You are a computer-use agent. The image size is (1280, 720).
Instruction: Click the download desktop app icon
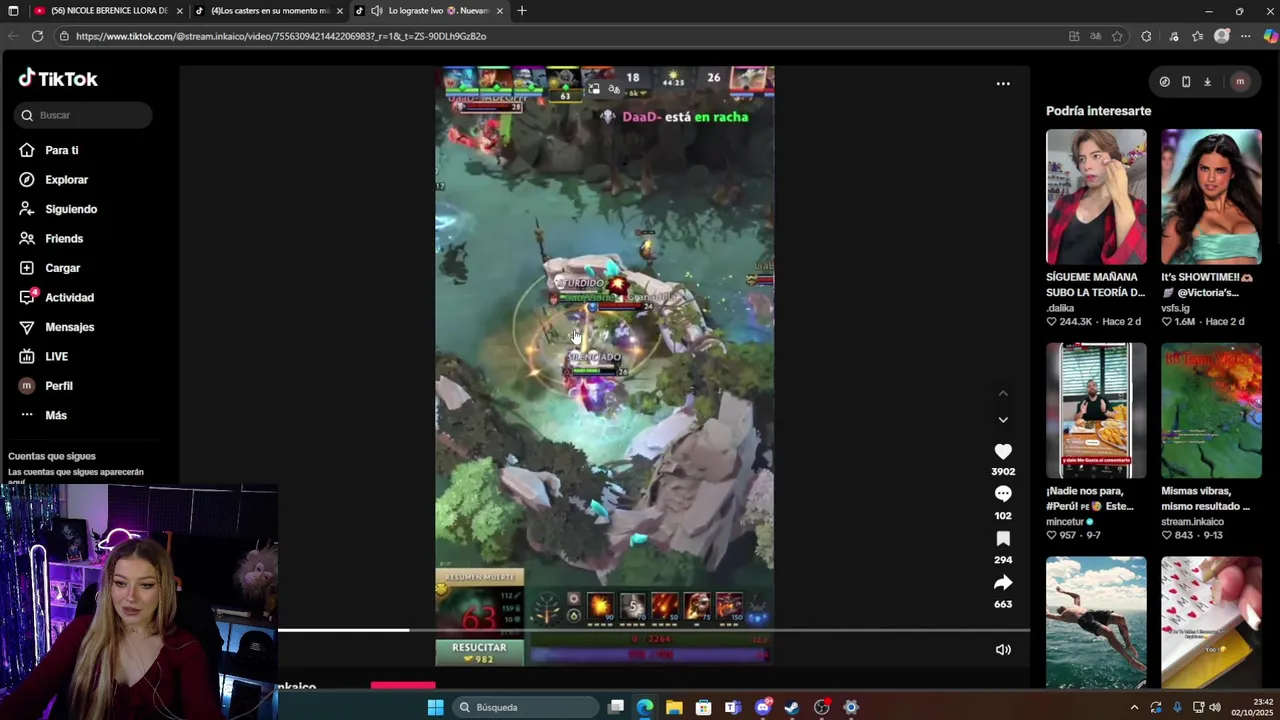point(1207,82)
